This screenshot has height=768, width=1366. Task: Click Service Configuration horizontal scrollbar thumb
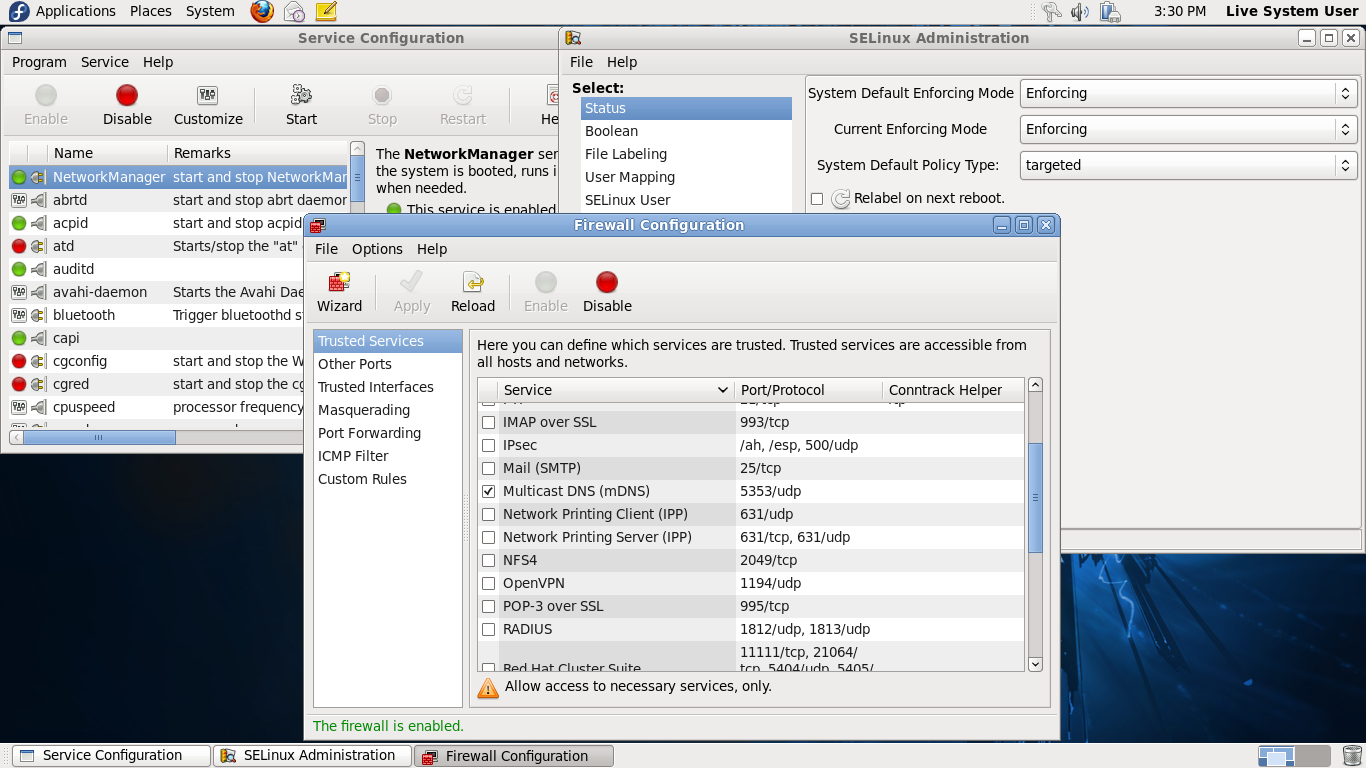(99, 437)
